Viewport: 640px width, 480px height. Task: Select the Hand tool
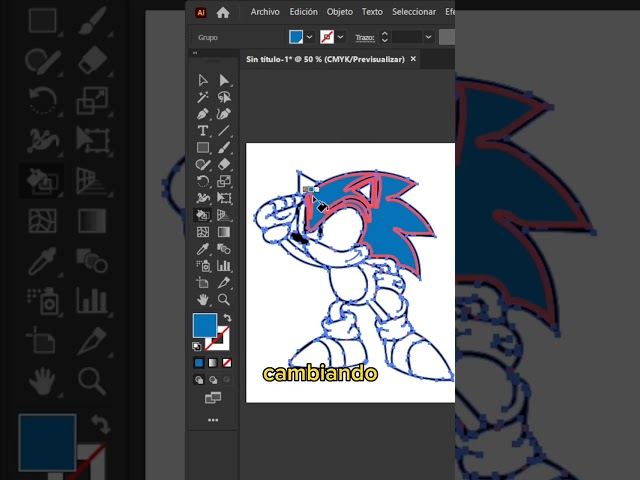click(203, 300)
